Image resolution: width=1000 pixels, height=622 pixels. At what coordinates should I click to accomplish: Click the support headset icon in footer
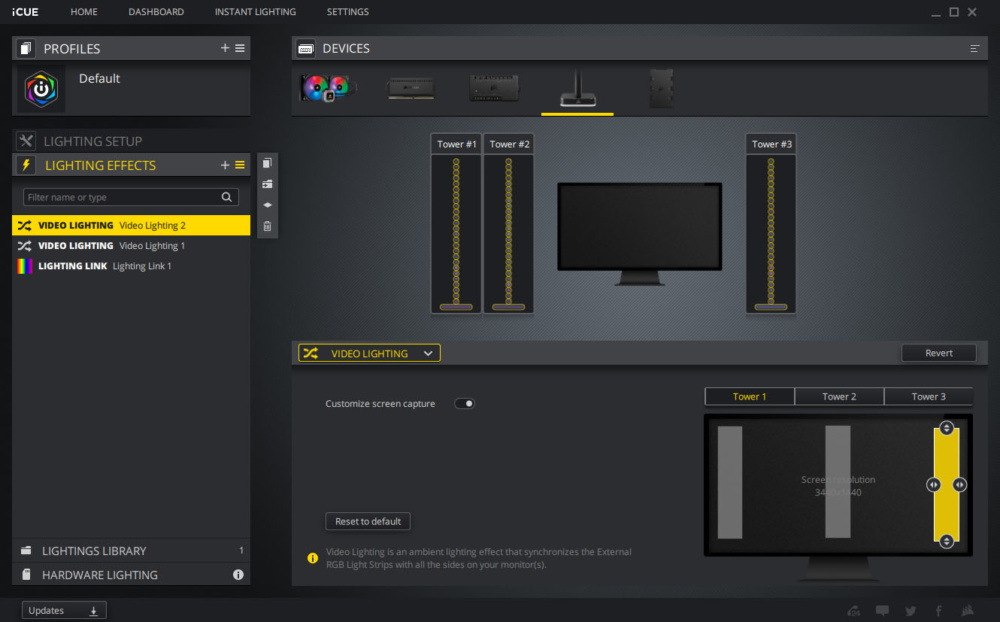854,611
